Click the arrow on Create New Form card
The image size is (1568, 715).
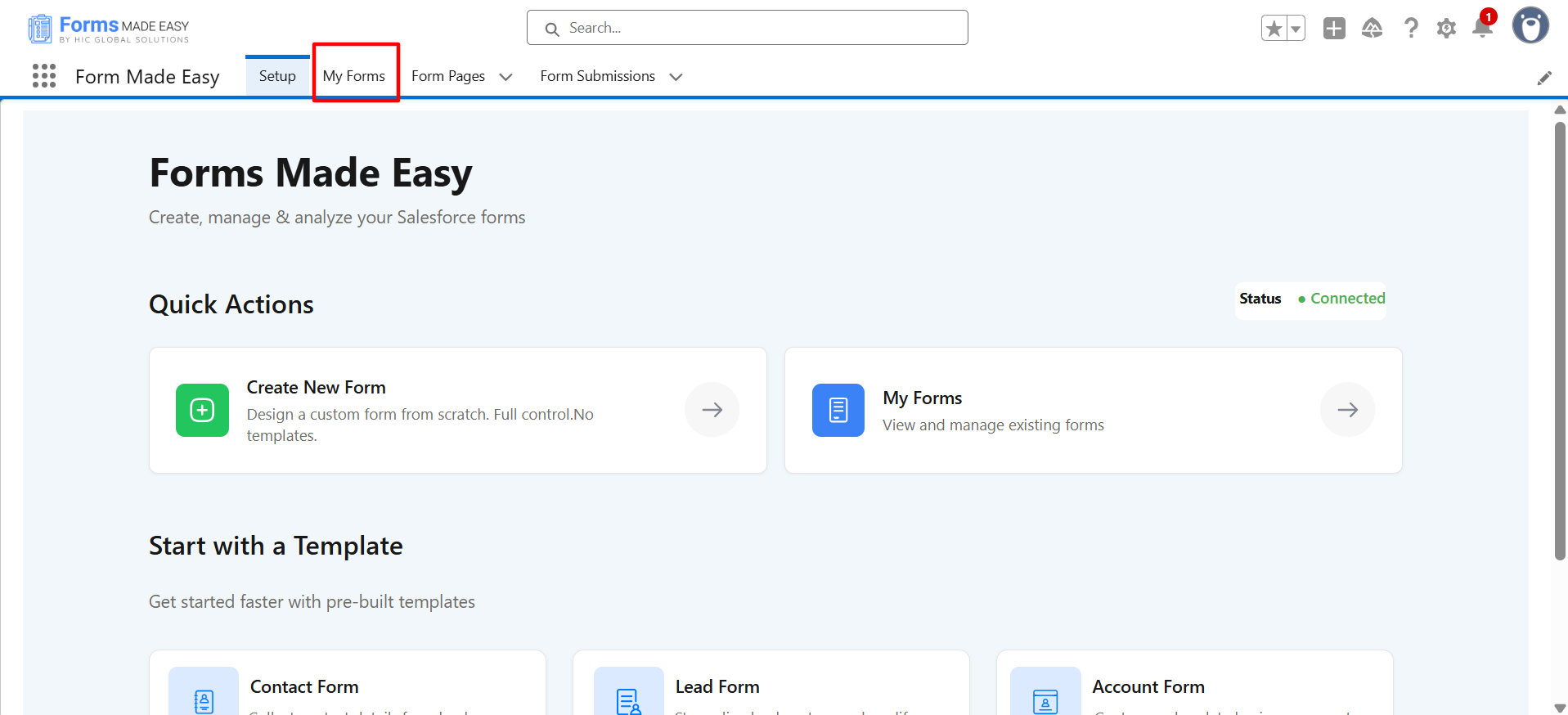click(x=712, y=410)
